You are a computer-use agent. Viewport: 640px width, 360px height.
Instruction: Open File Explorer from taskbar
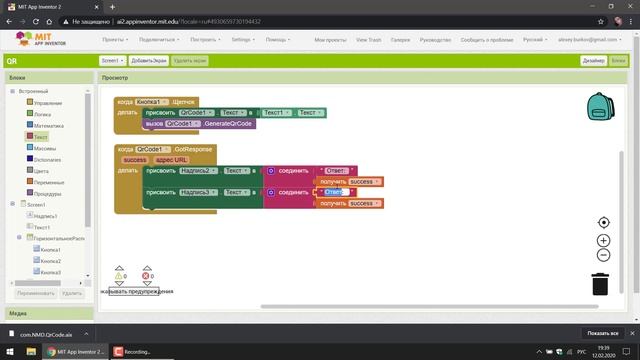pos(31,351)
